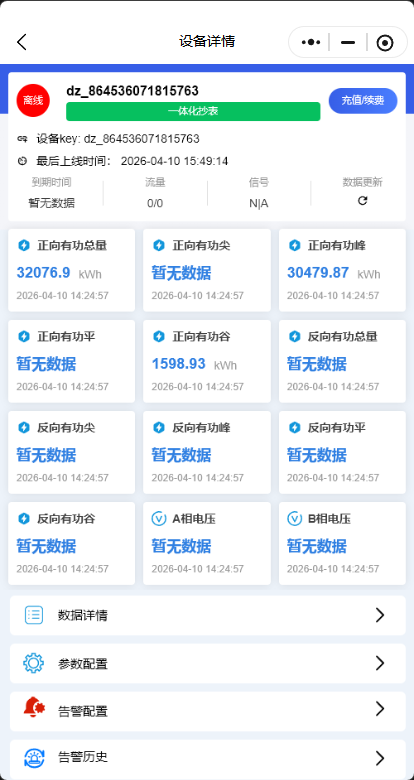414x780 pixels.
Task: Open the 告警历史 menu row
Action: pos(207,759)
